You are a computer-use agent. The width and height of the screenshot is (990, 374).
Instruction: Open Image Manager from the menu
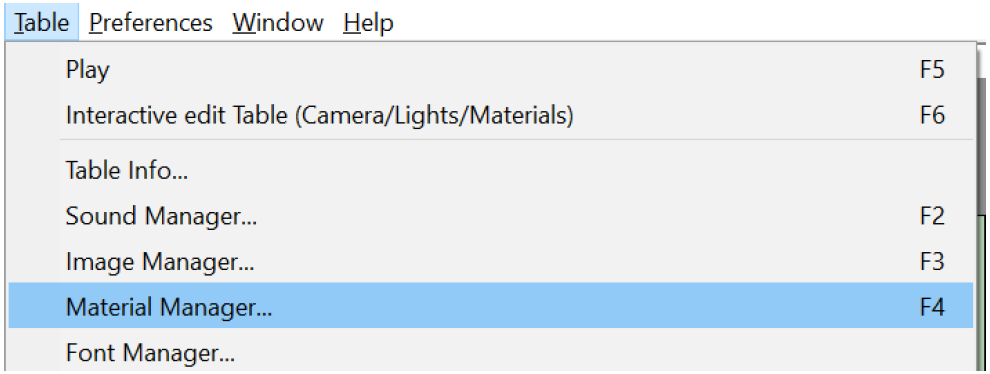(491, 261)
